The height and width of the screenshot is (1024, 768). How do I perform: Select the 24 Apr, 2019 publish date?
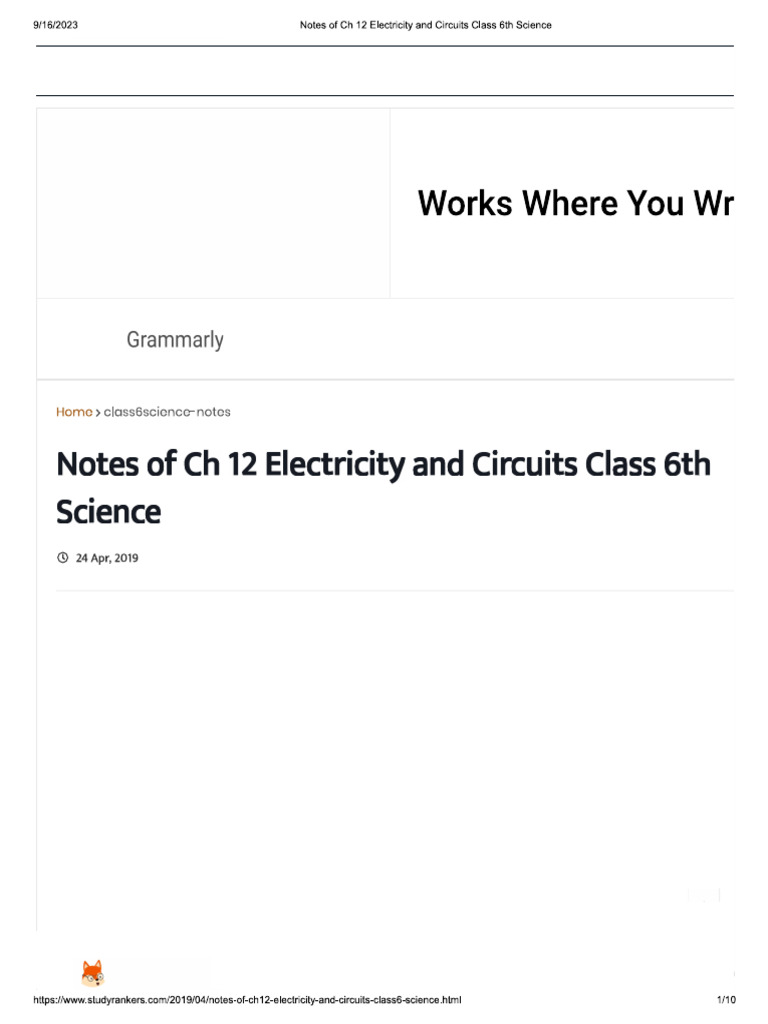tap(107, 558)
